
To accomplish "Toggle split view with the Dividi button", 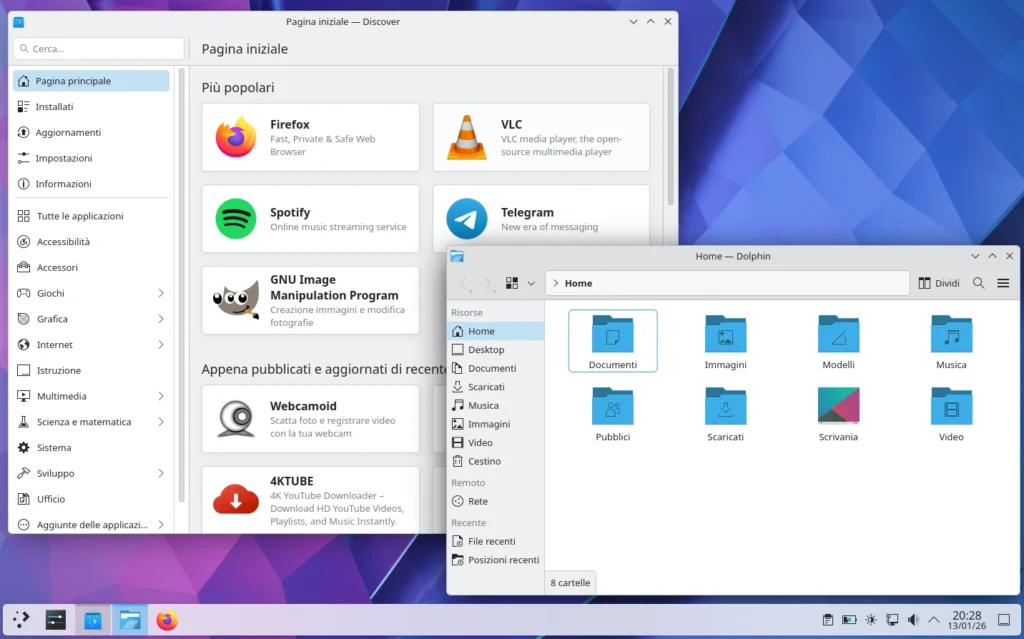I will pyautogui.click(x=938, y=283).
